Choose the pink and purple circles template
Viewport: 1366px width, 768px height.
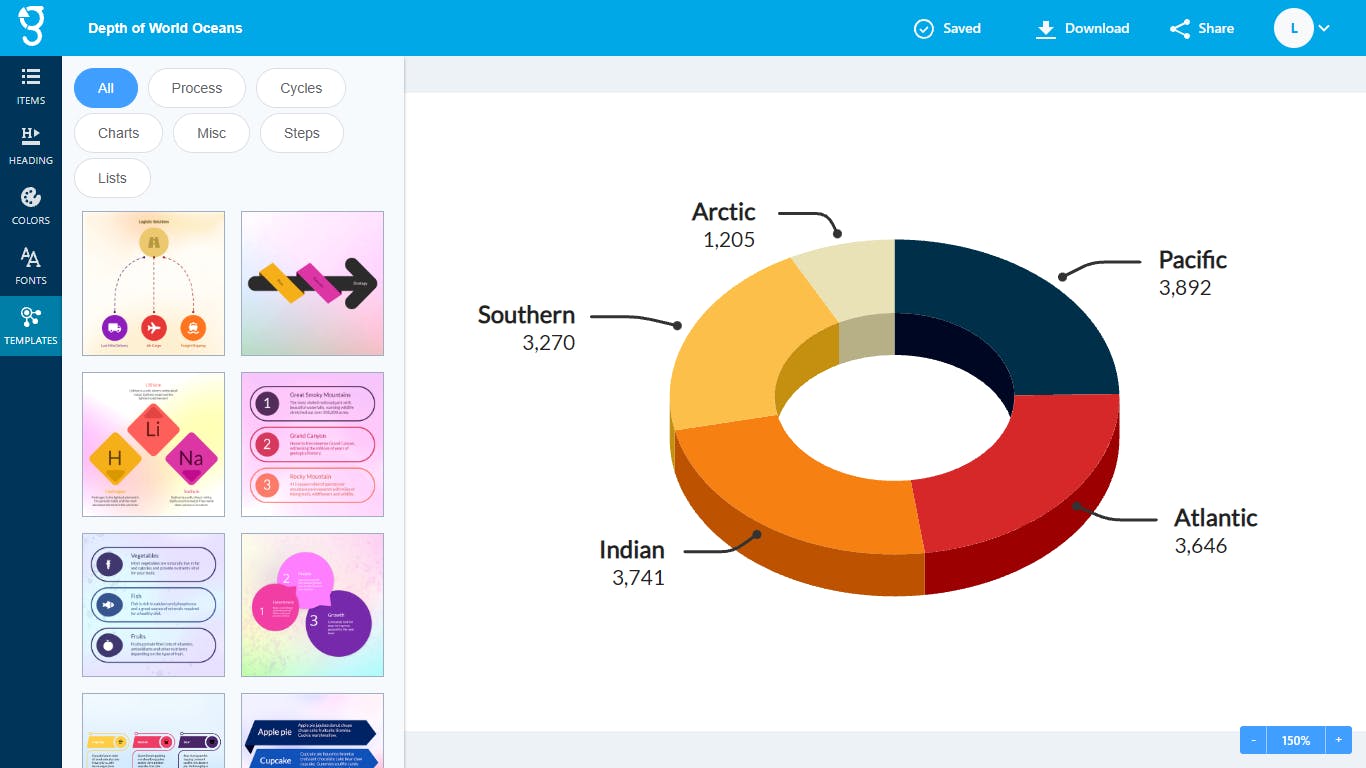pyautogui.click(x=312, y=605)
